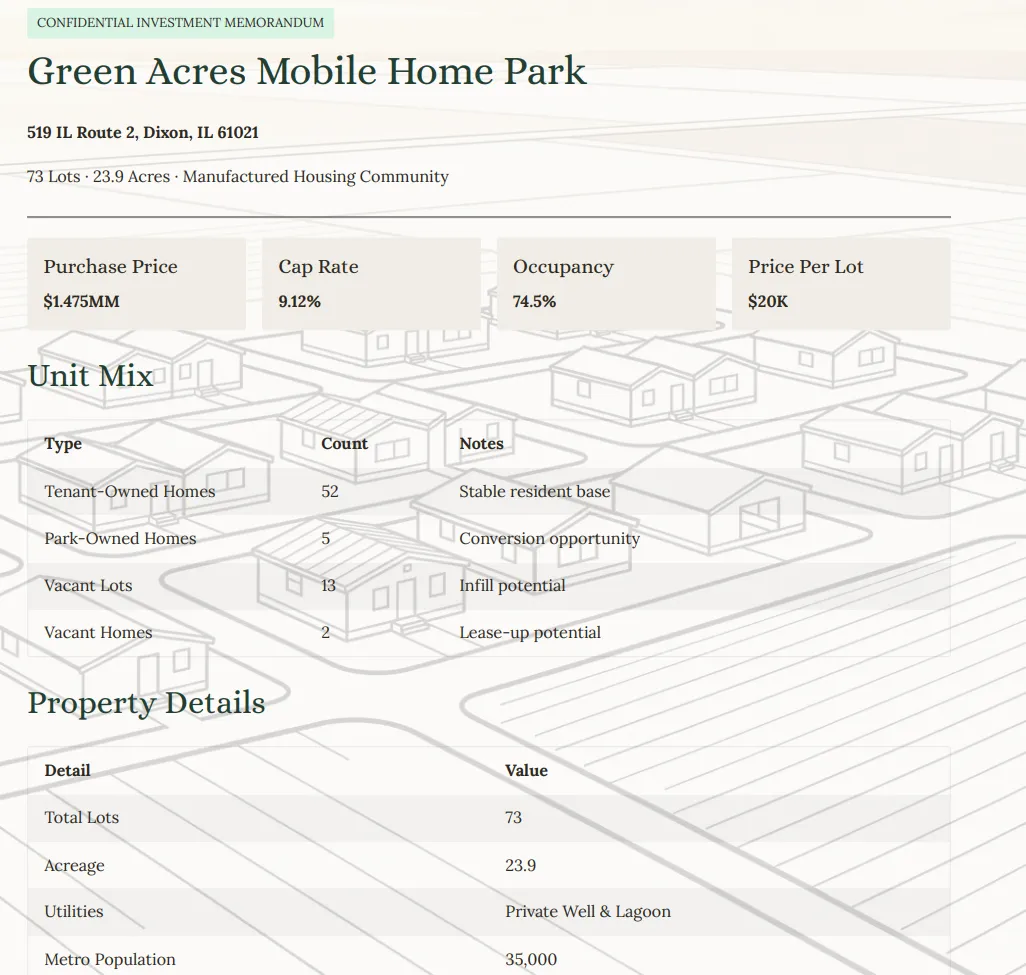Click the Lease-up potential note

point(530,633)
